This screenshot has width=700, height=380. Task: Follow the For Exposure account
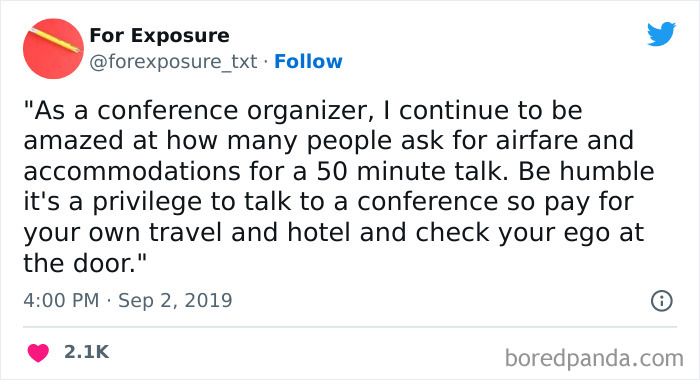point(308,62)
